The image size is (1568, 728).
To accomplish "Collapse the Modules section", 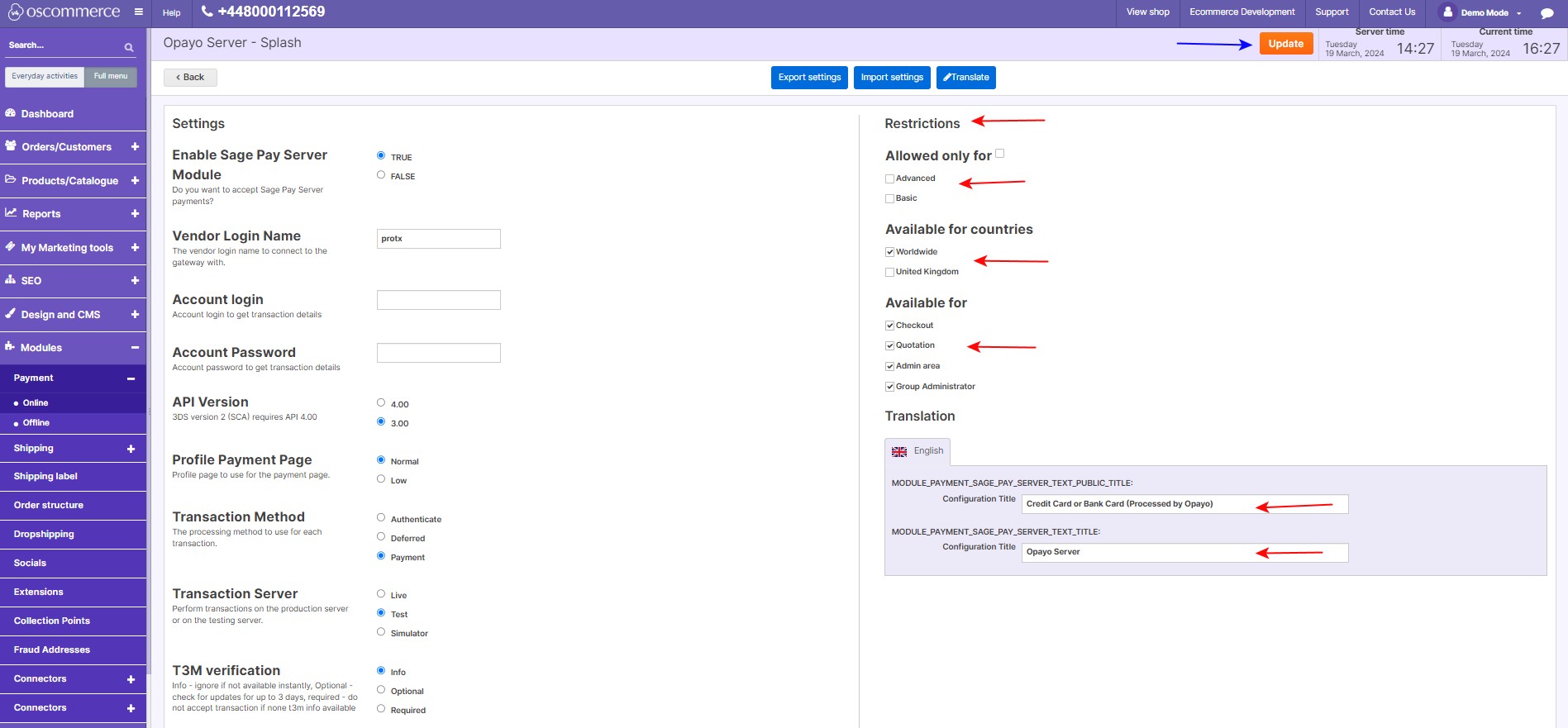I will tap(135, 347).
